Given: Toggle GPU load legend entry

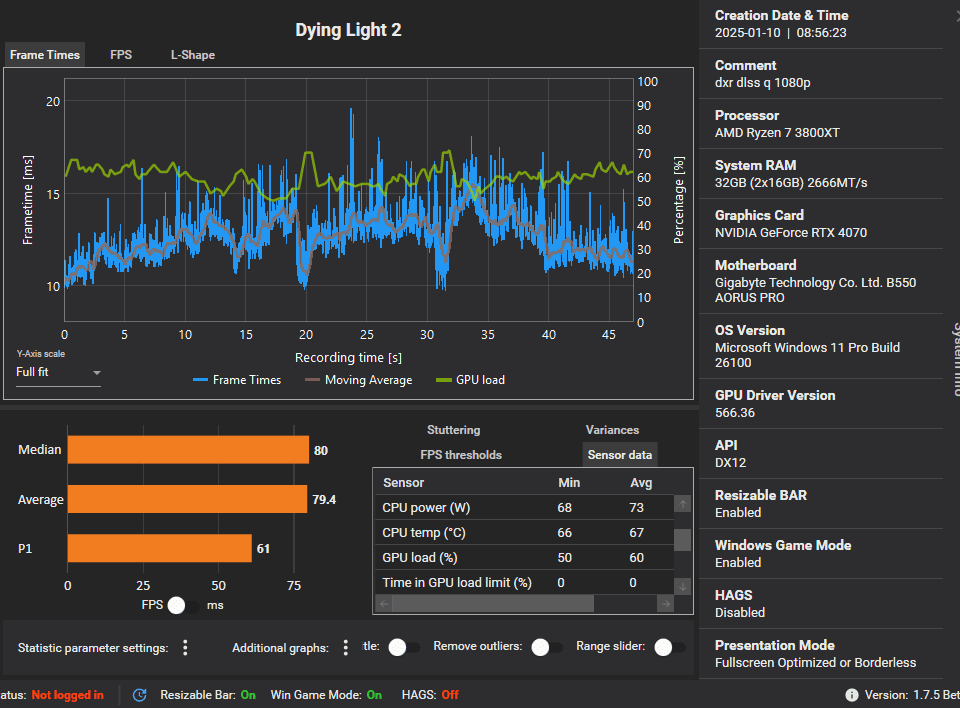Looking at the screenshot, I should (x=470, y=380).
